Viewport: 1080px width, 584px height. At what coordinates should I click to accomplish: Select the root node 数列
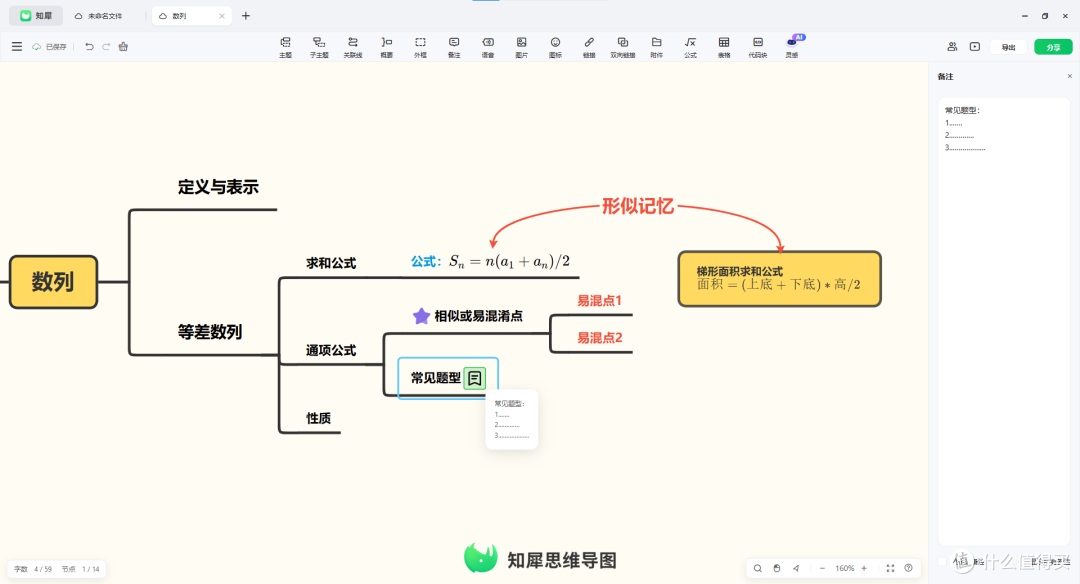tap(53, 282)
